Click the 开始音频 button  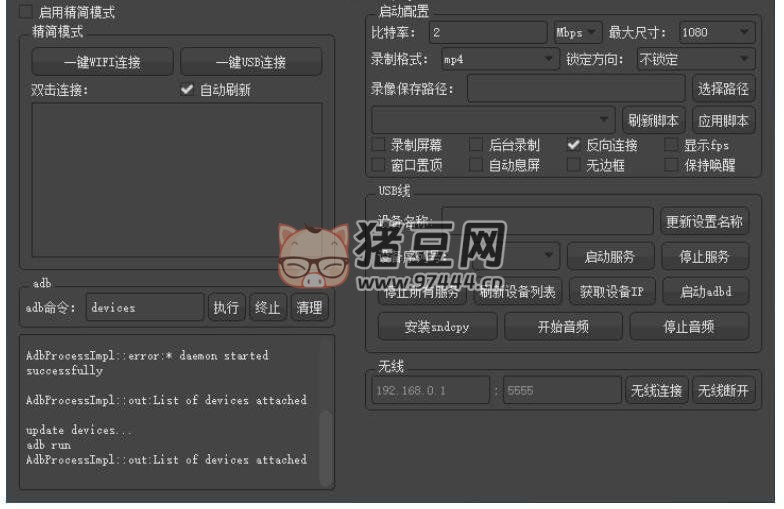coord(564,326)
